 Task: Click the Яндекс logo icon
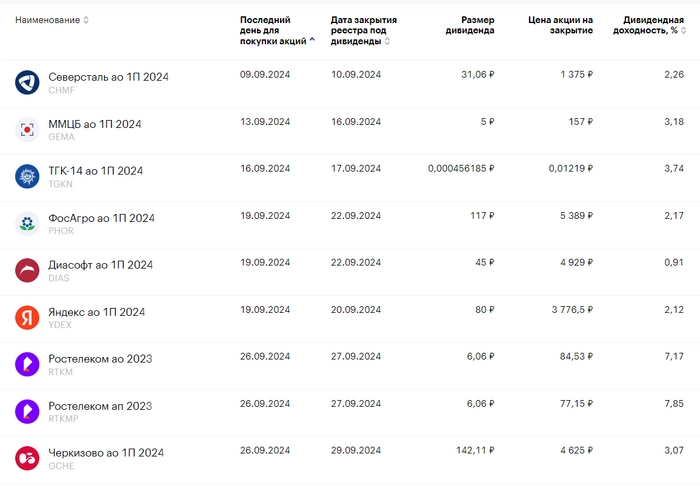27,318
